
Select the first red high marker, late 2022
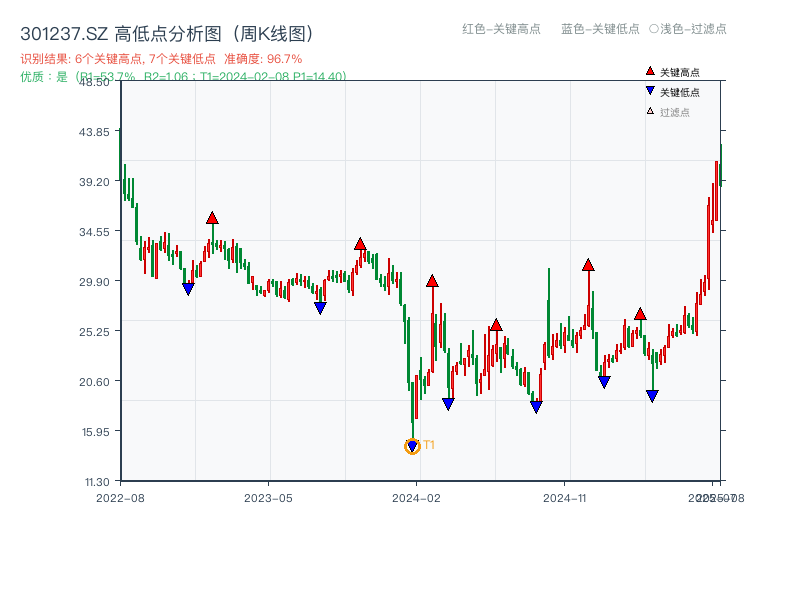tap(212, 218)
